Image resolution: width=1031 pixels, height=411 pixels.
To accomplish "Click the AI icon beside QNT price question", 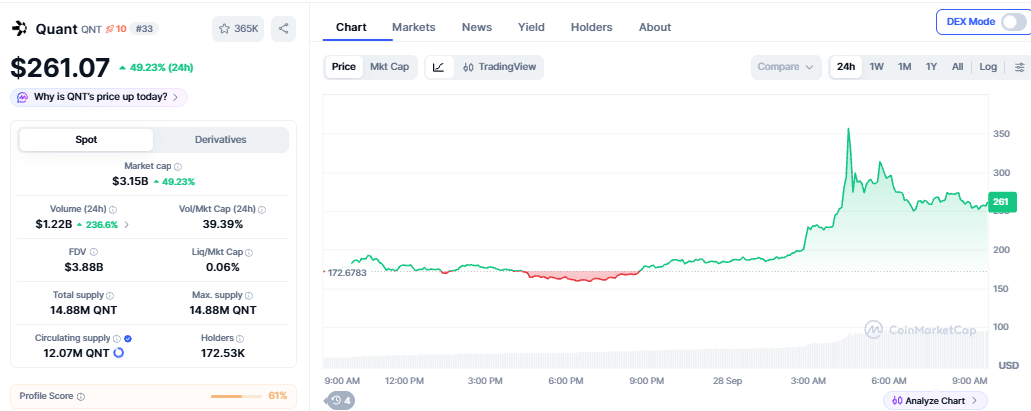I will [22, 97].
